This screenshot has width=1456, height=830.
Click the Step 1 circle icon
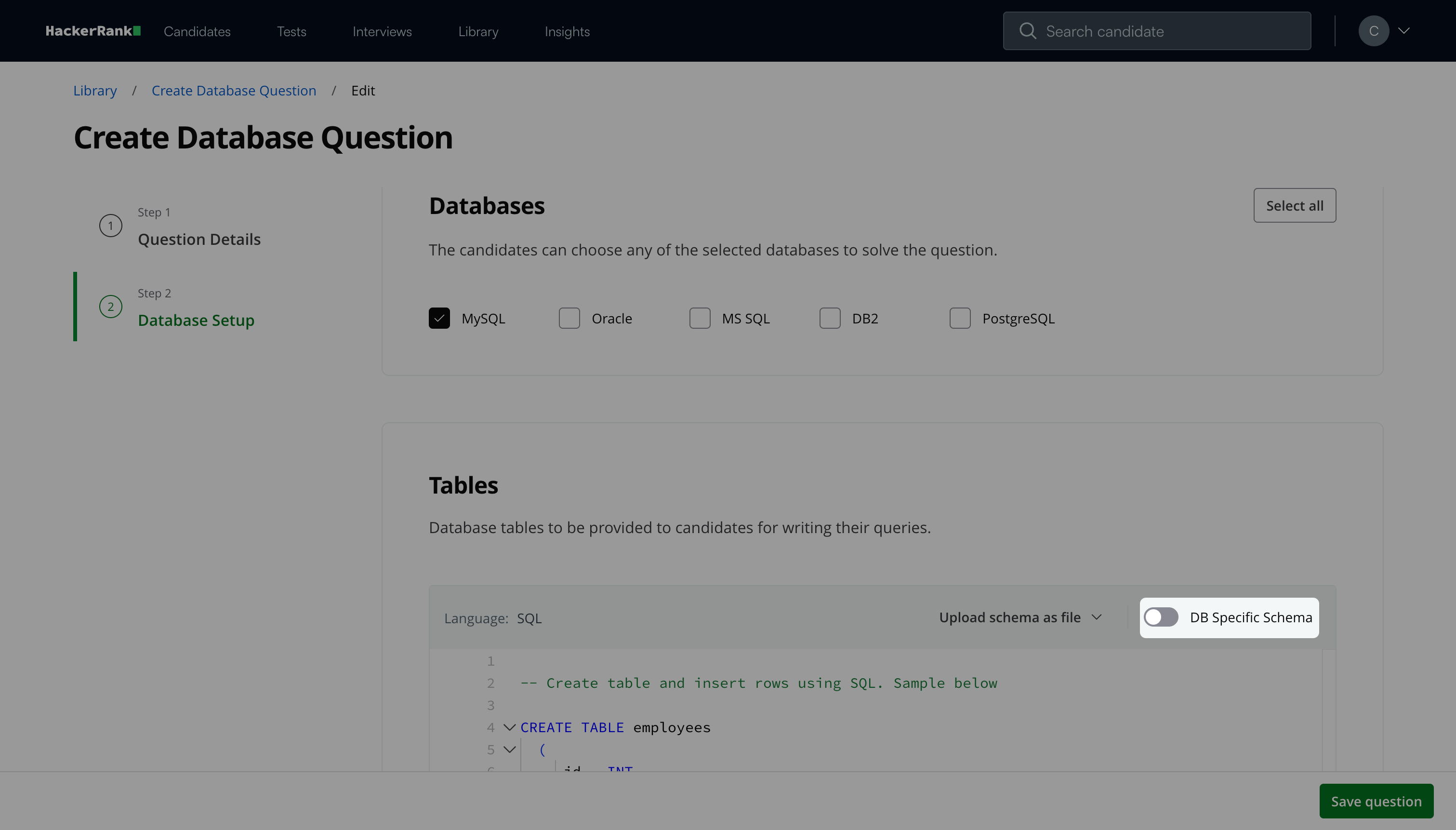pyautogui.click(x=110, y=226)
